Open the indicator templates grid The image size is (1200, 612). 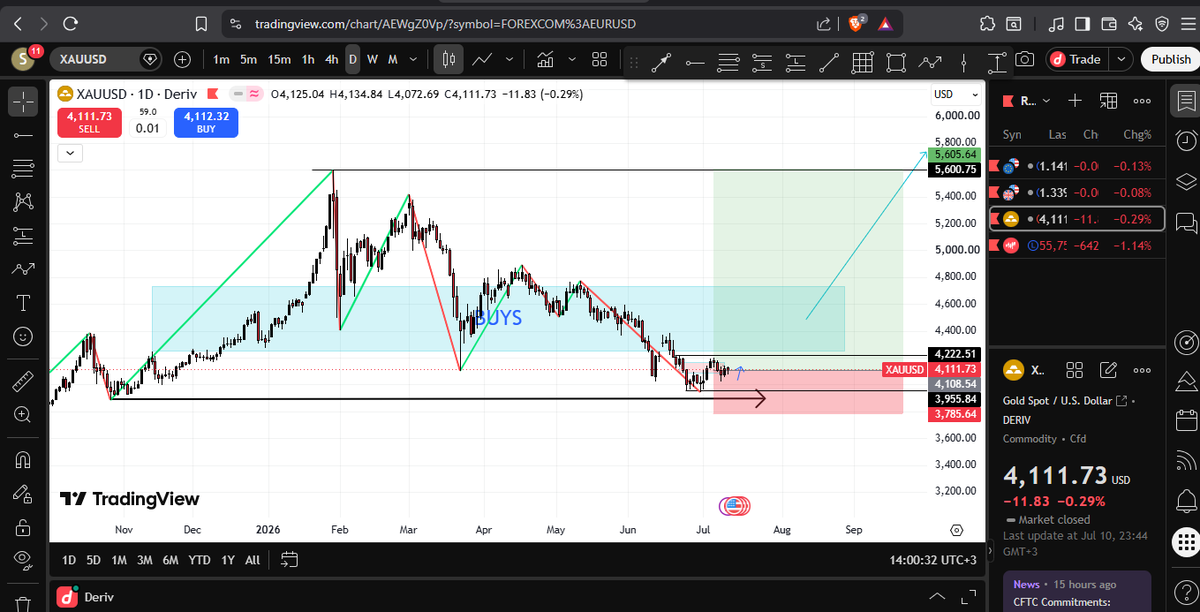click(600, 59)
